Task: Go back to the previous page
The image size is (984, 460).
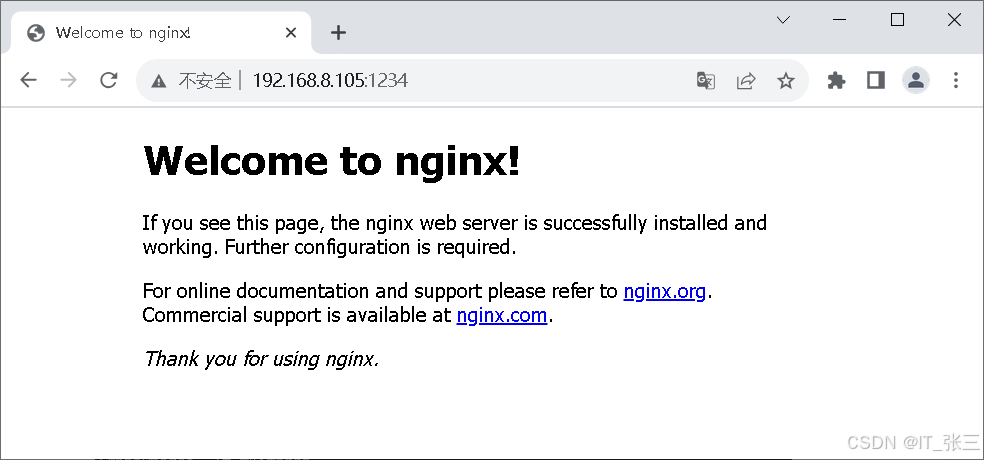Action: [28, 80]
